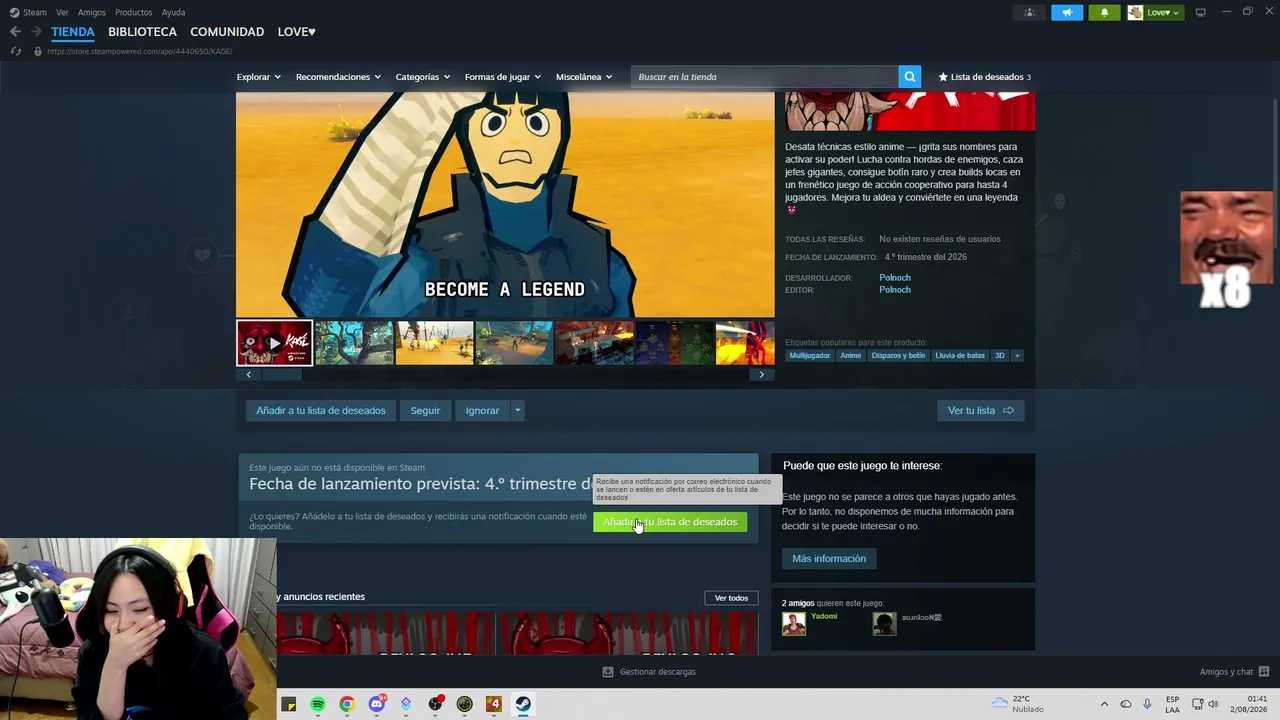This screenshot has width=1280, height=720.
Task: Click the Steam logo menu
Action: (x=28, y=12)
